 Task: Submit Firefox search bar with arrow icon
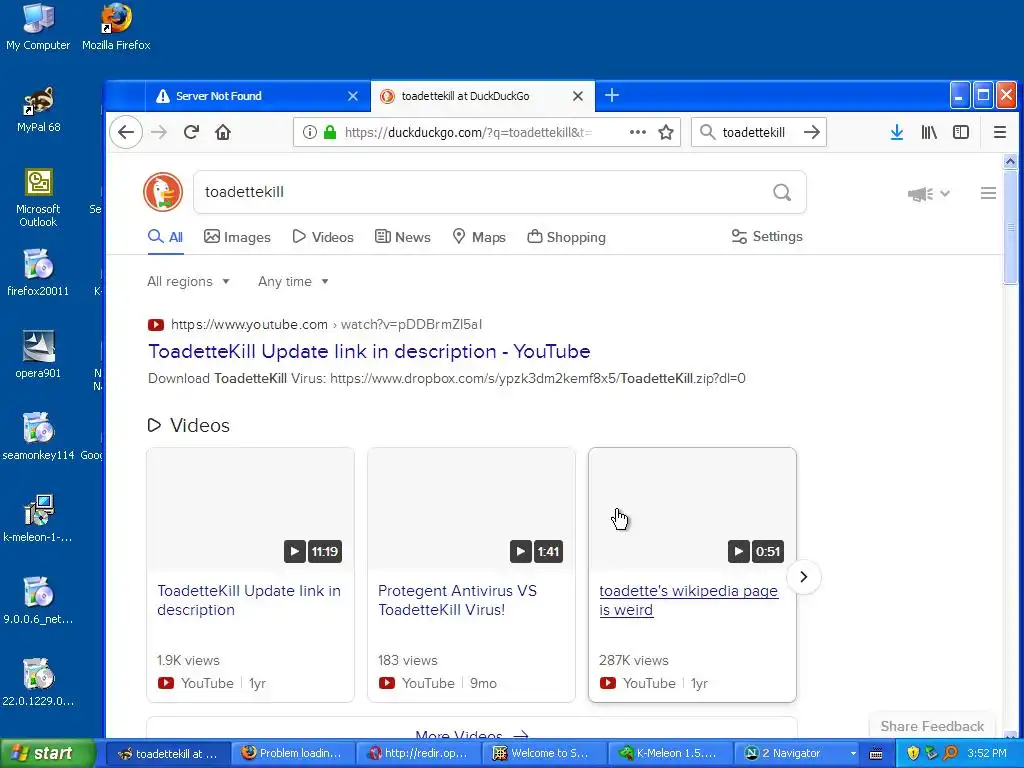[x=811, y=133]
